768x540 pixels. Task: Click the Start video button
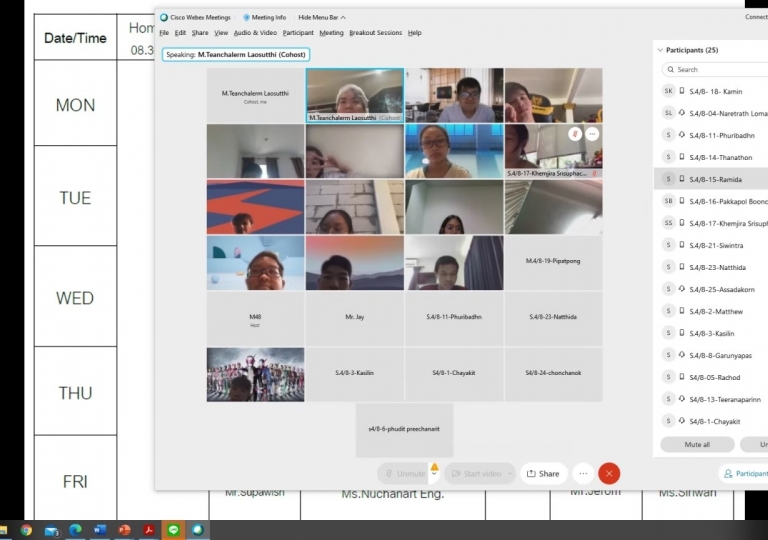pyautogui.click(x=475, y=473)
